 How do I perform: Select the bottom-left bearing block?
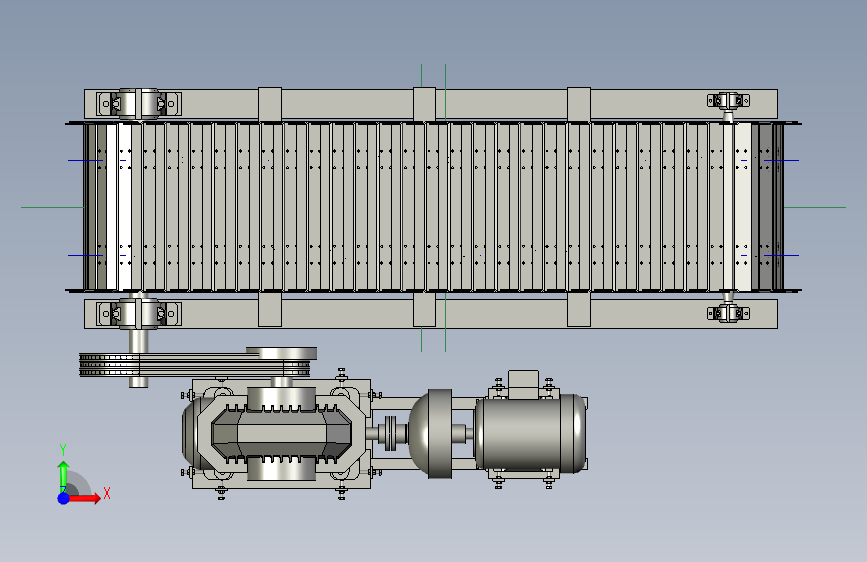click(x=138, y=314)
